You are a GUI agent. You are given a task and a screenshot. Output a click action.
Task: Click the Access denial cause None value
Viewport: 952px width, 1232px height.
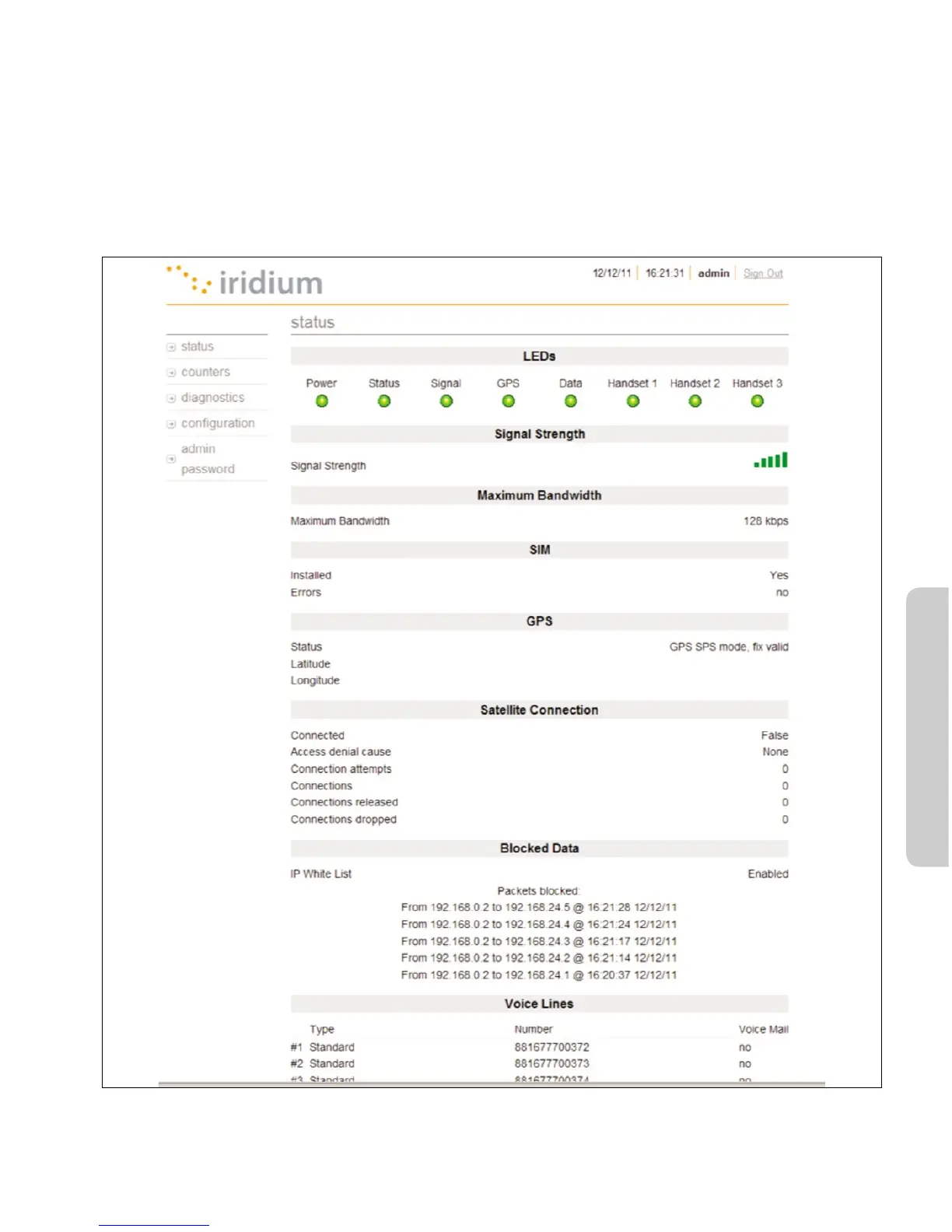tap(775, 752)
